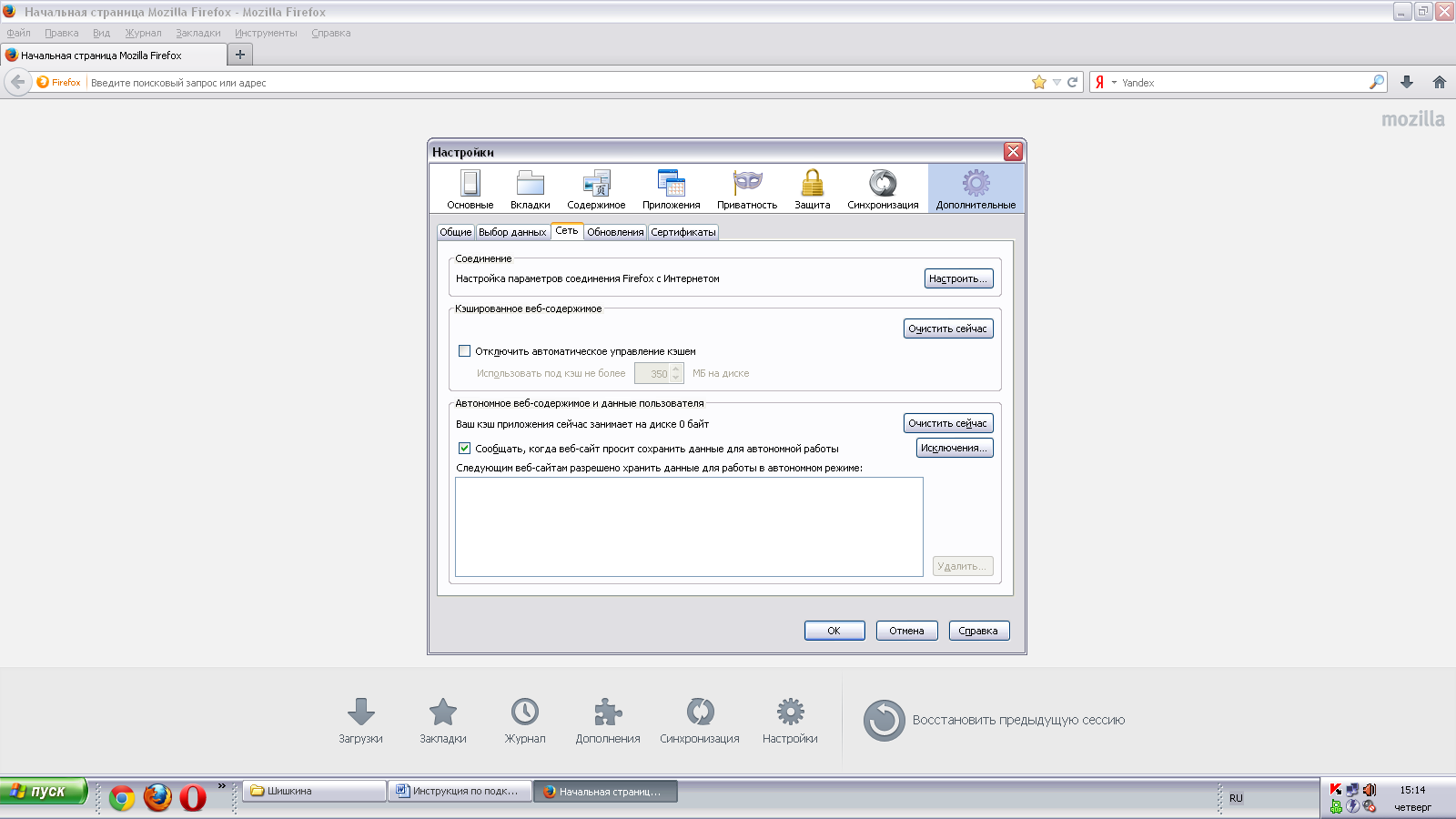
Task: Uncheck Сообщать, когда веб-сайт просит сохранить данные
Action: pos(464,448)
